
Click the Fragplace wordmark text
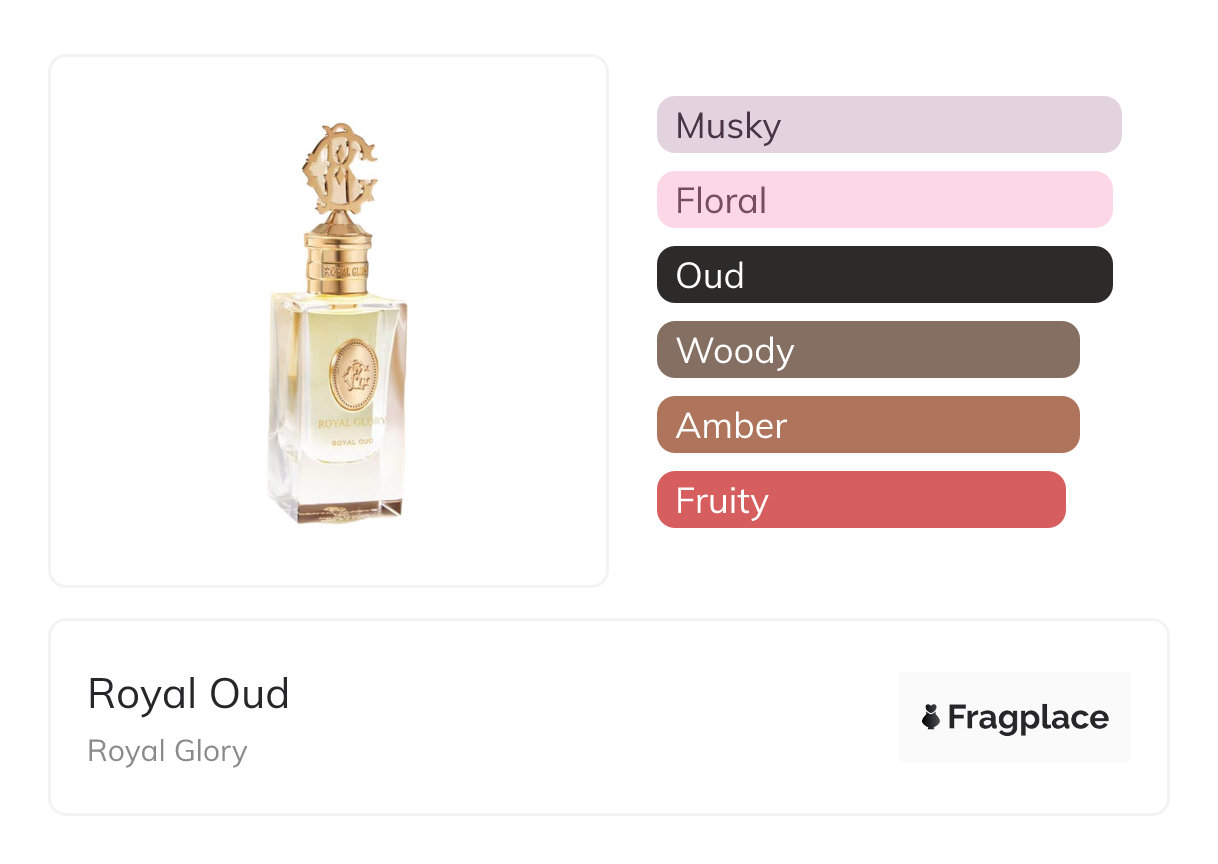1028,717
